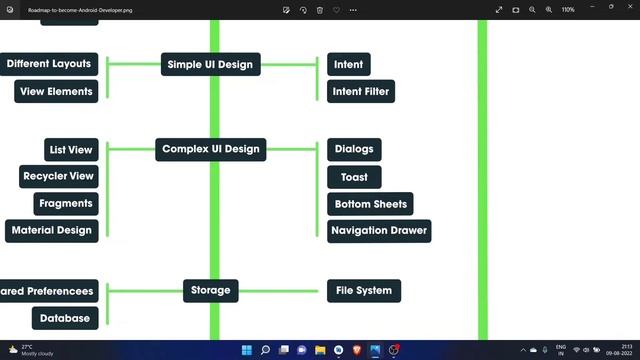
Task: Expand the hidden system tray icons chevron
Action: tap(523, 350)
